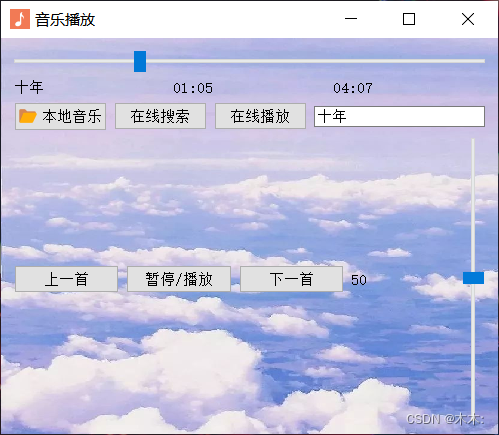Click the current time label 01:05
Image resolution: width=499 pixels, height=435 pixels.
click(x=193, y=88)
